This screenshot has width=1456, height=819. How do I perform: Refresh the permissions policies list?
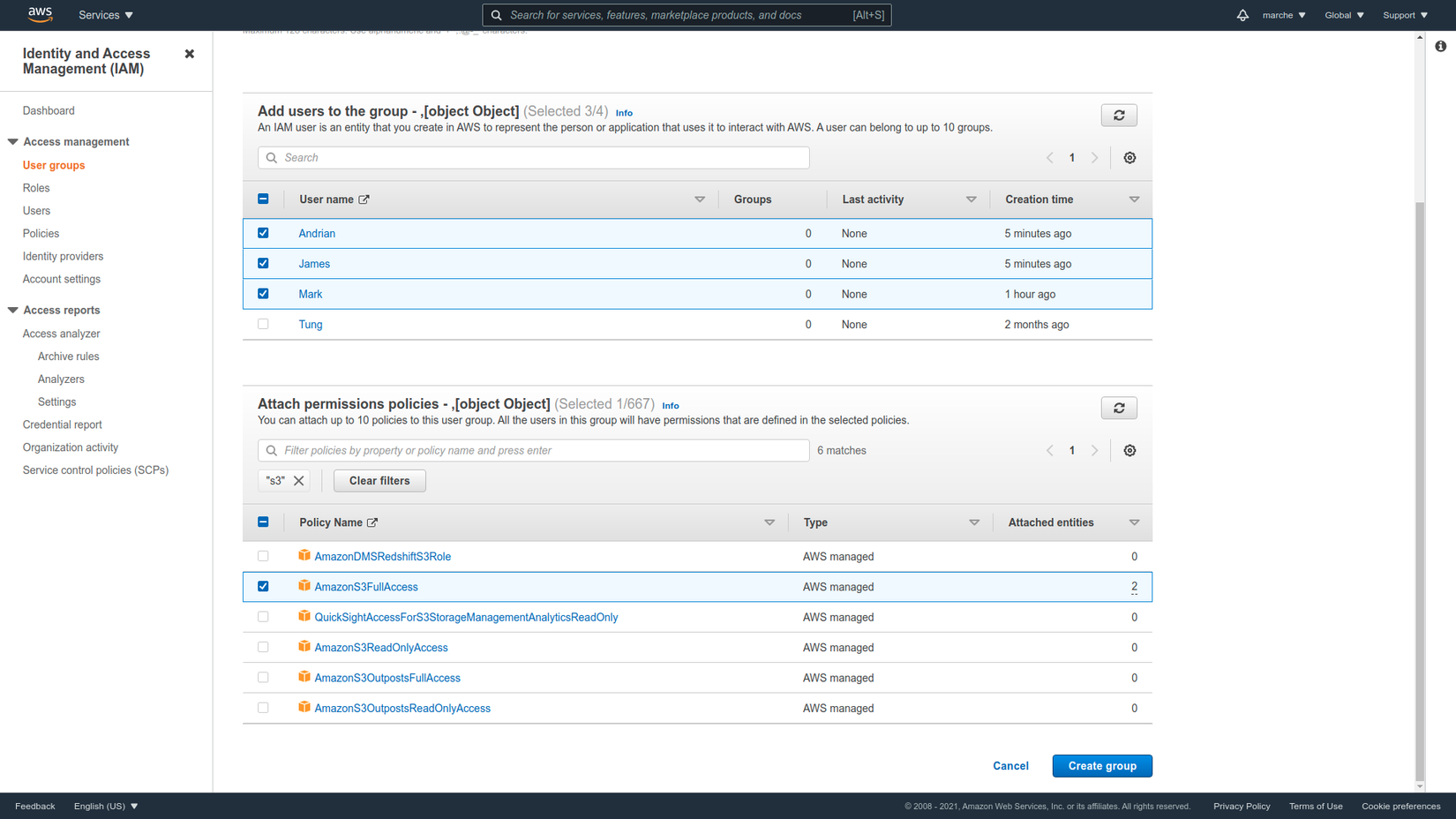1118,409
